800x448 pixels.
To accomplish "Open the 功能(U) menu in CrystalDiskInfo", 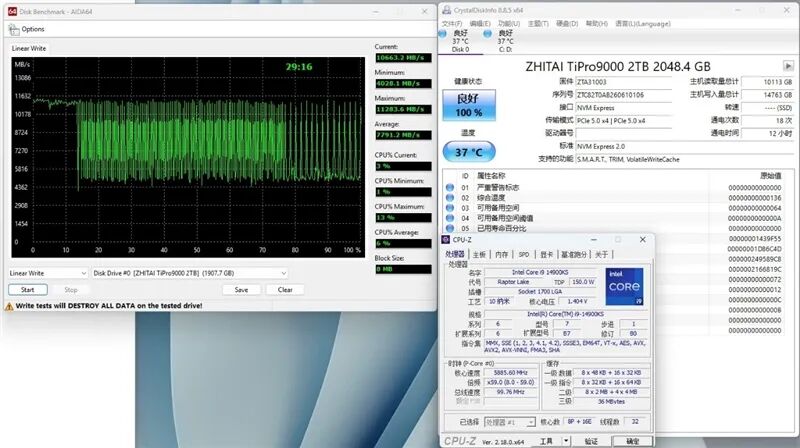I will (509, 24).
